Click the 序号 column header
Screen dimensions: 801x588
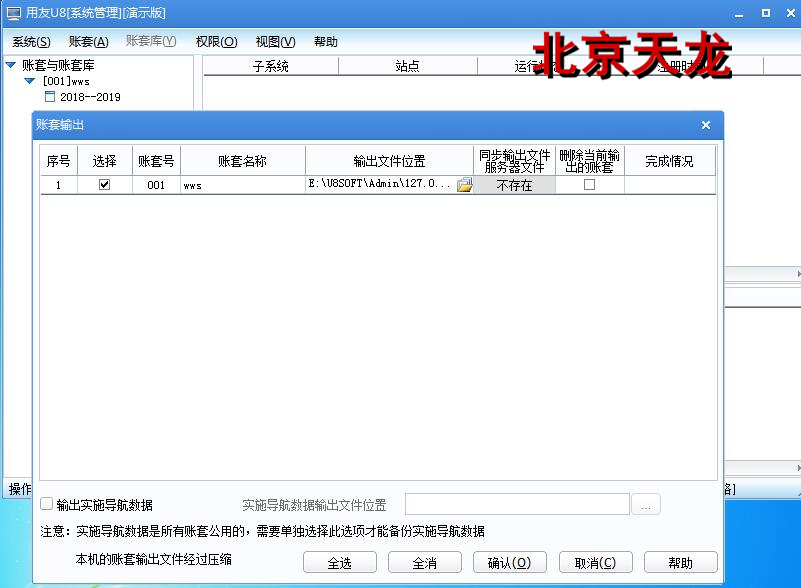58,161
